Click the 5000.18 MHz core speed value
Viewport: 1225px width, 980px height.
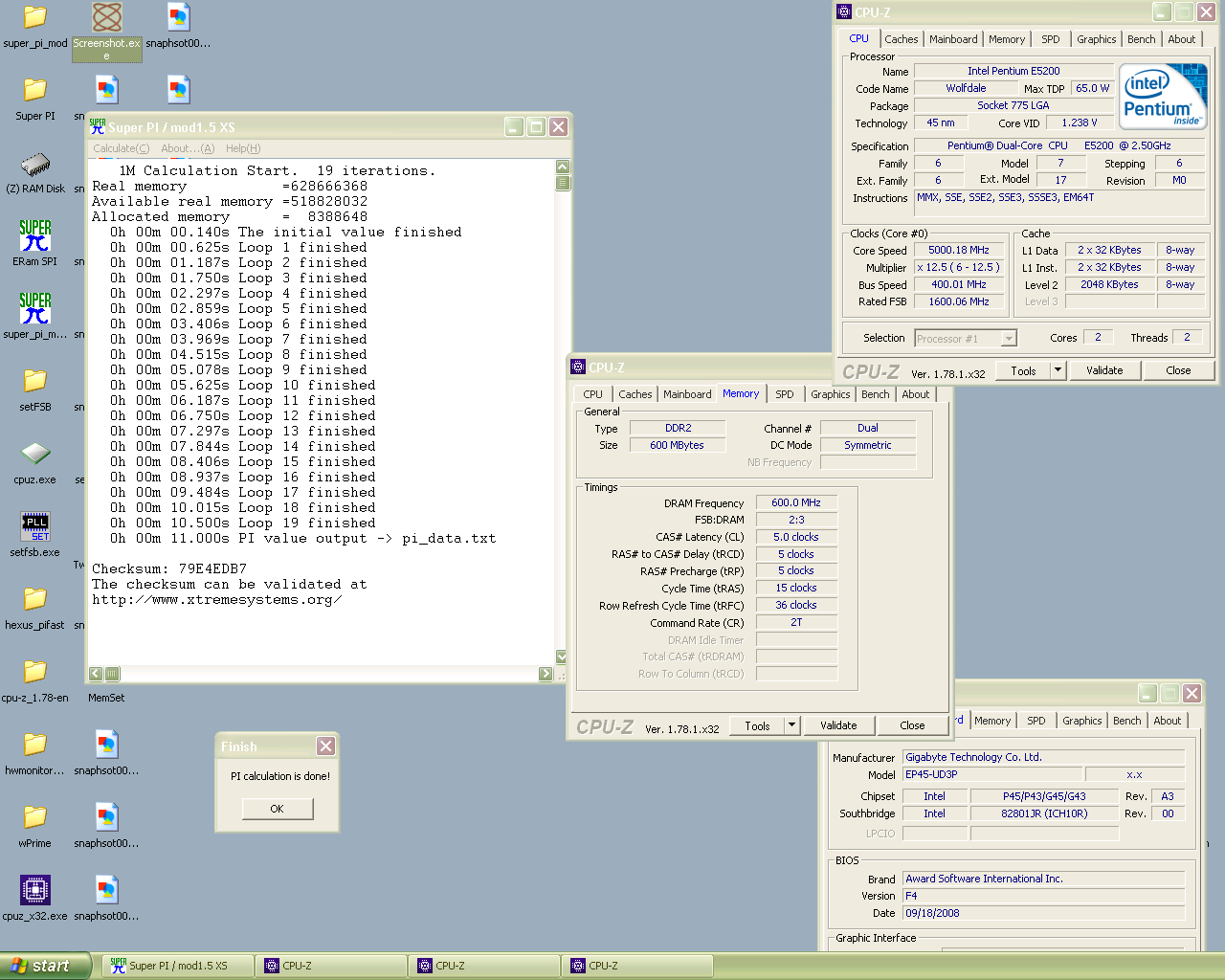[x=959, y=250]
